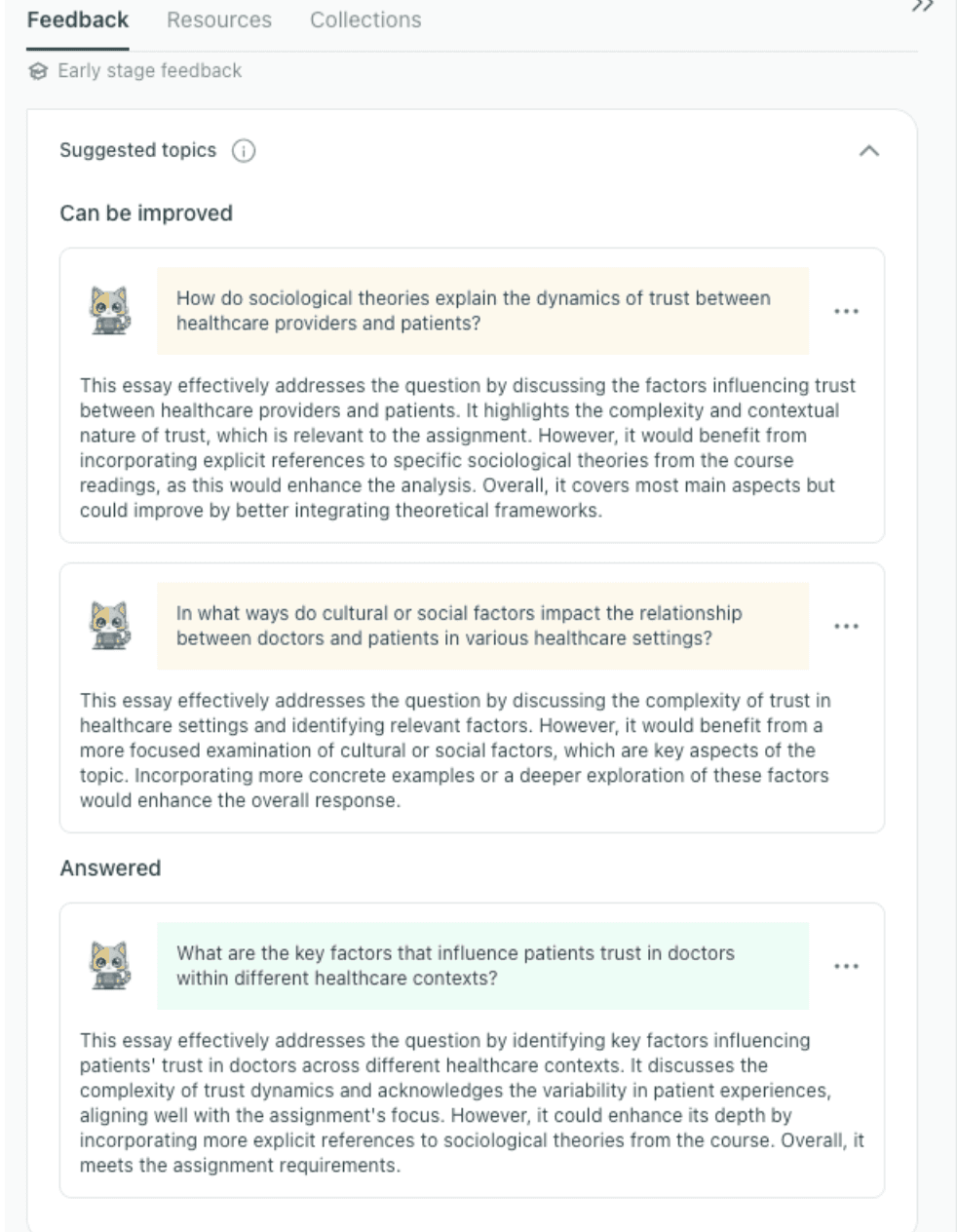Collapse the Suggested topics section chevron
957x1232 pixels.
(869, 151)
